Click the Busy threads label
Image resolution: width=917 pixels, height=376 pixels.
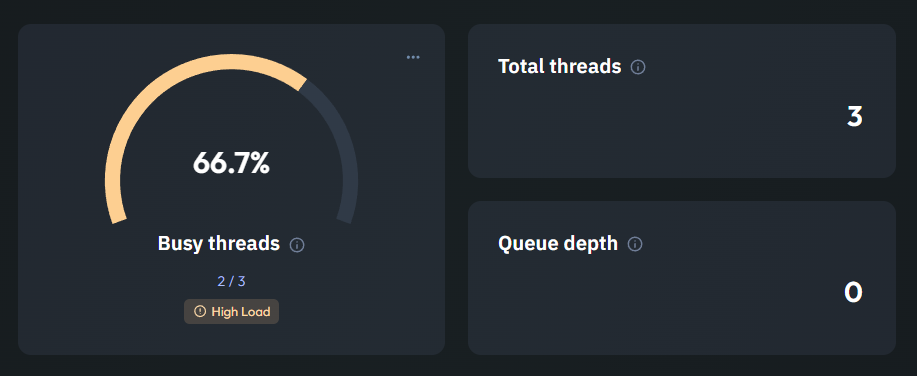tap(219, 243)
